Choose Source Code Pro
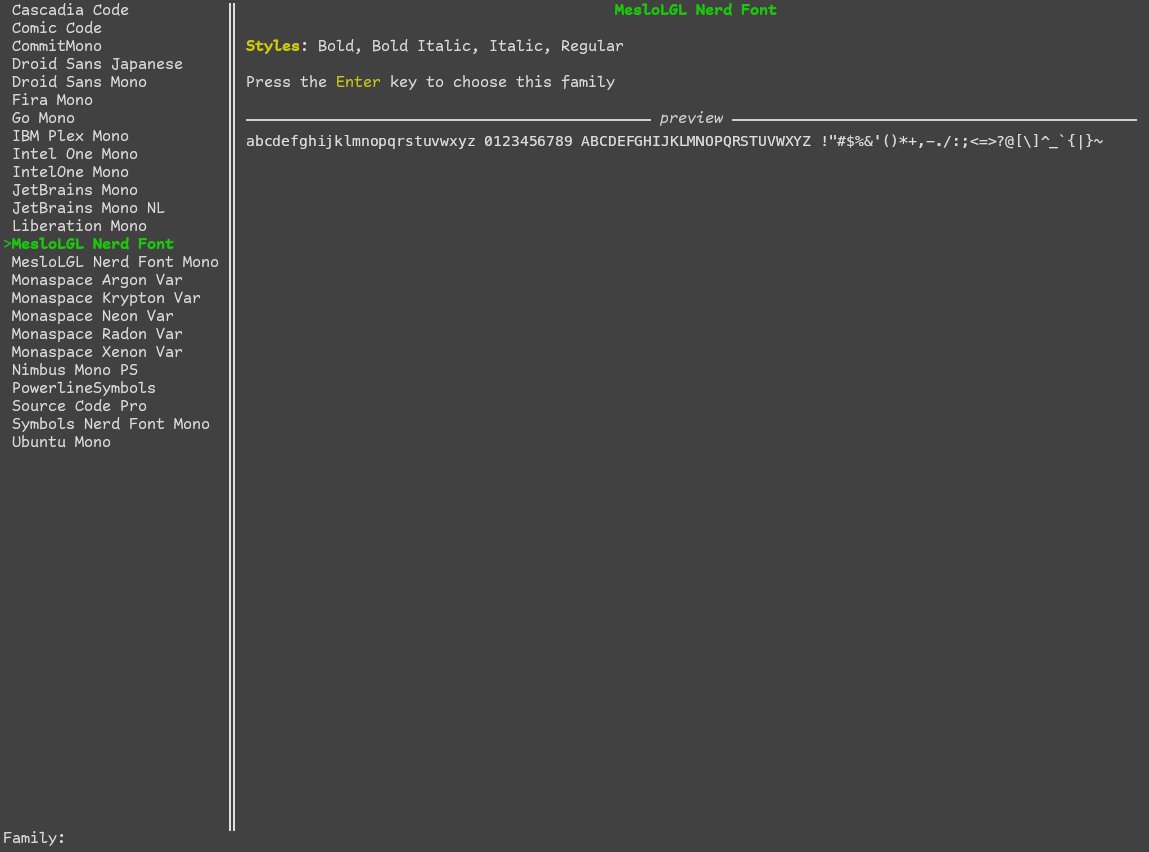This screenshot has height=852, width=1149. [78, 406]
